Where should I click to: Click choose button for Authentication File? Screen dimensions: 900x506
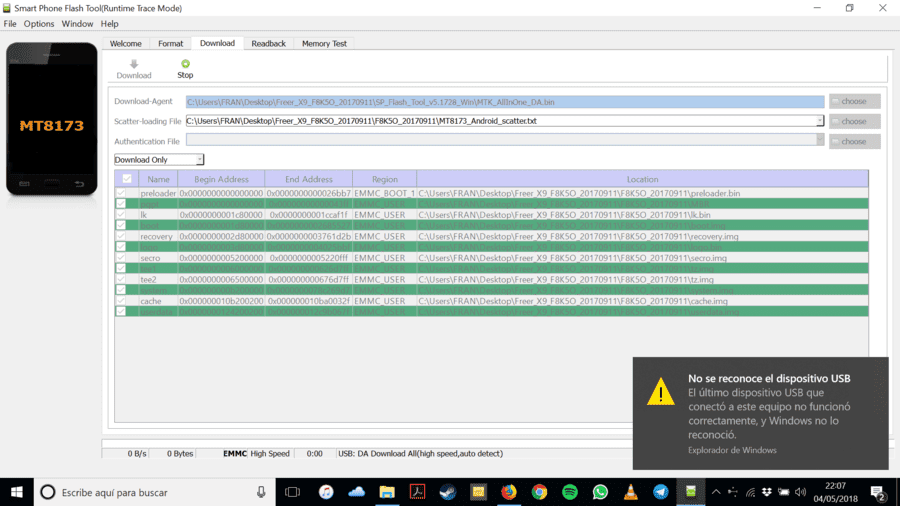click(855, 141)
